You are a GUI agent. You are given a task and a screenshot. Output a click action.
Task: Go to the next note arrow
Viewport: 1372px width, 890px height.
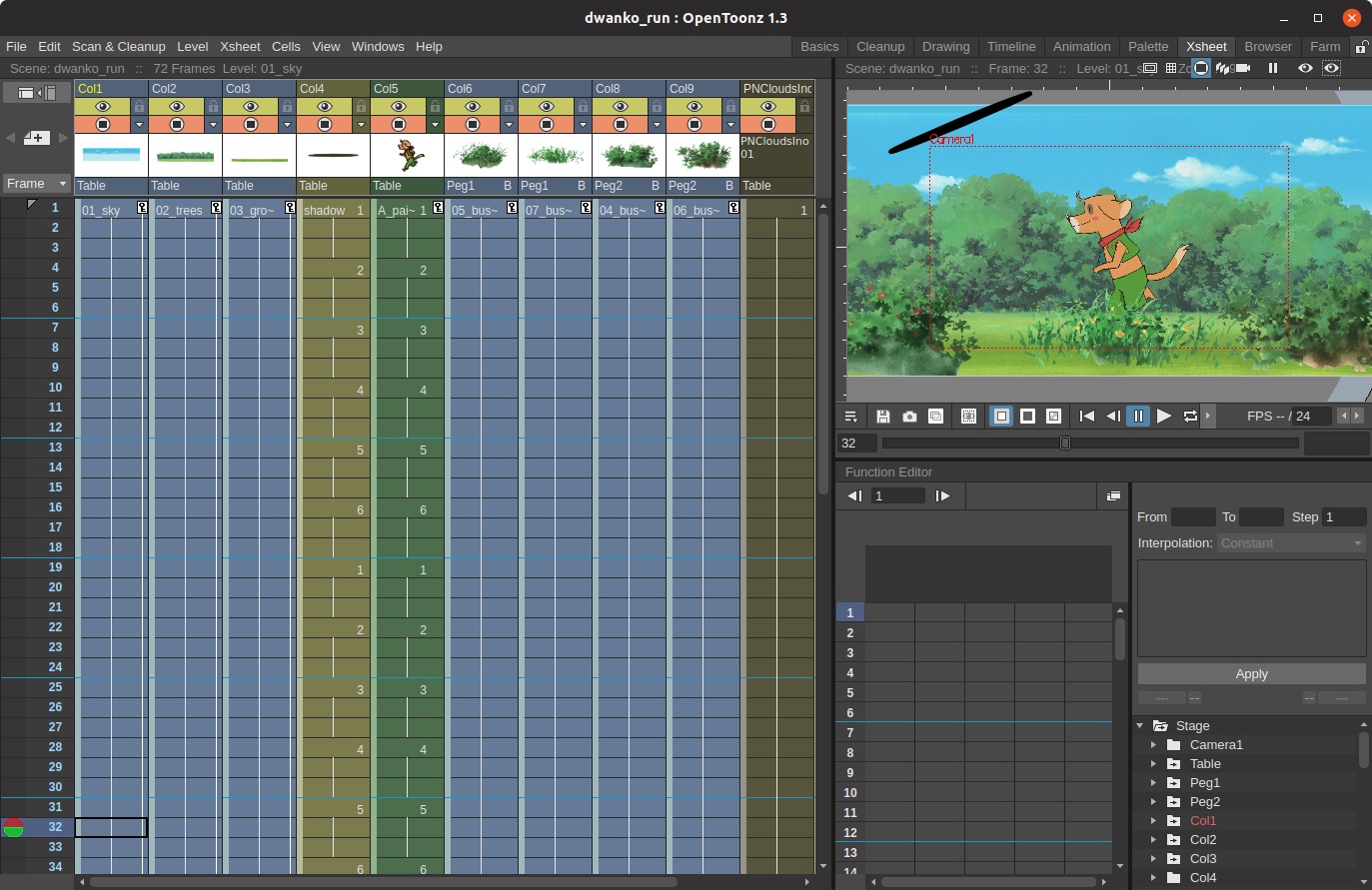[63, 138]
